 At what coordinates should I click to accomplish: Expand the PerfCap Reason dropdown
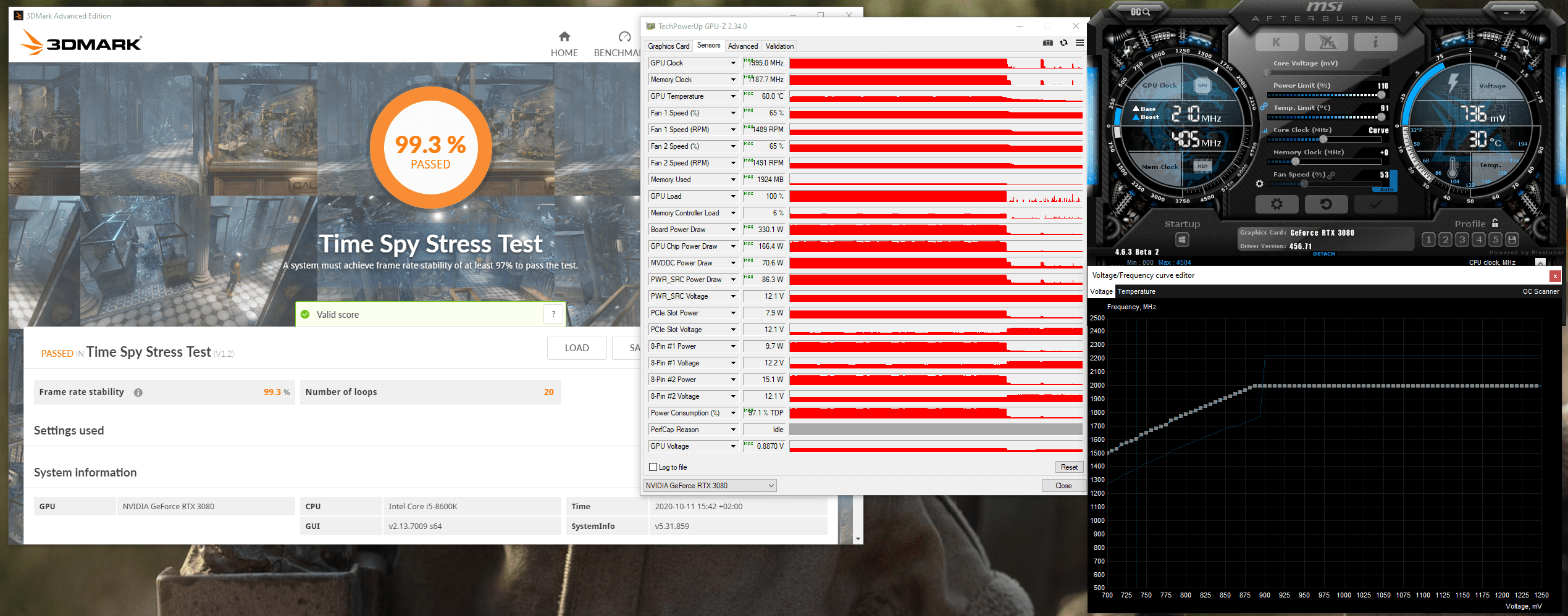click(733, 430)
